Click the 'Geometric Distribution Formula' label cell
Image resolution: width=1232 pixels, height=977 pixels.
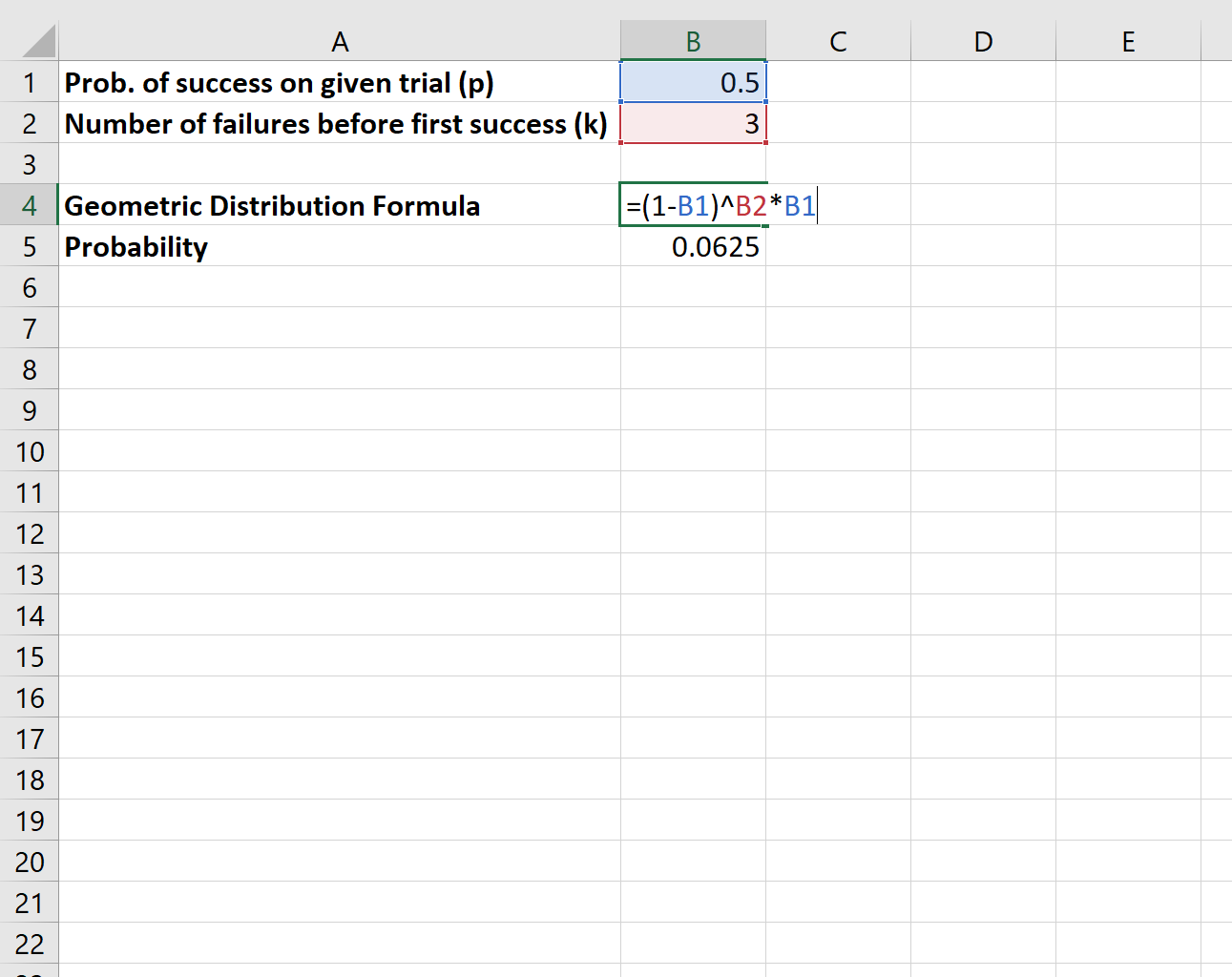(x=340, y=205)
